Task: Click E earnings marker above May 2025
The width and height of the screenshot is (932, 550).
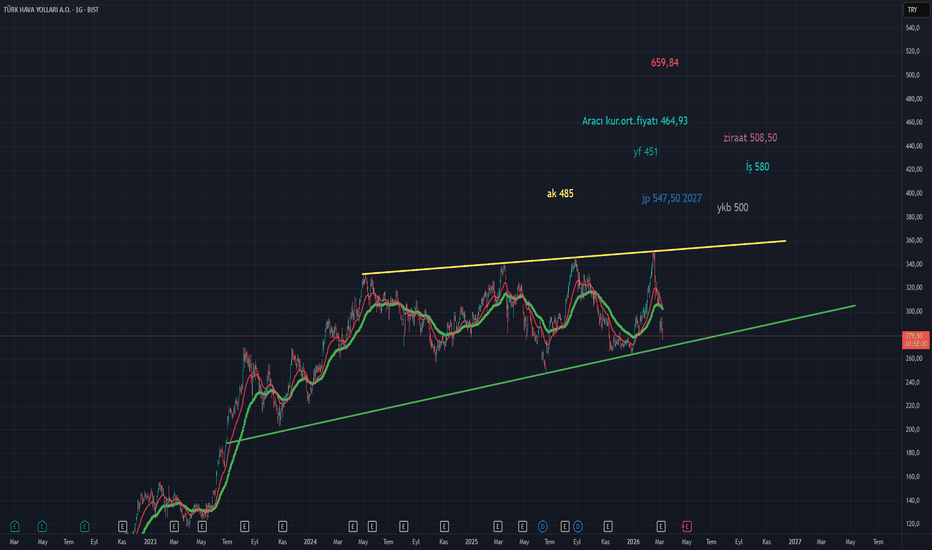Action: click(x=522, y=526)
